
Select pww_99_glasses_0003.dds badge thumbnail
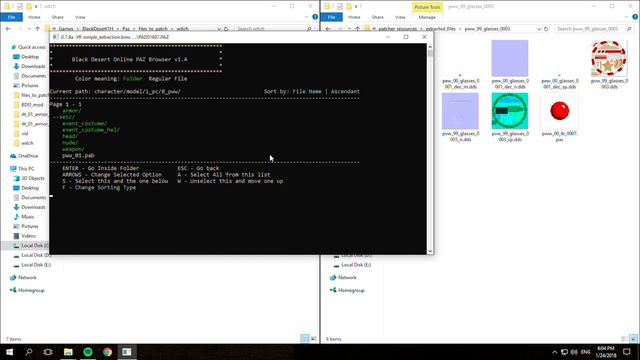609,58
